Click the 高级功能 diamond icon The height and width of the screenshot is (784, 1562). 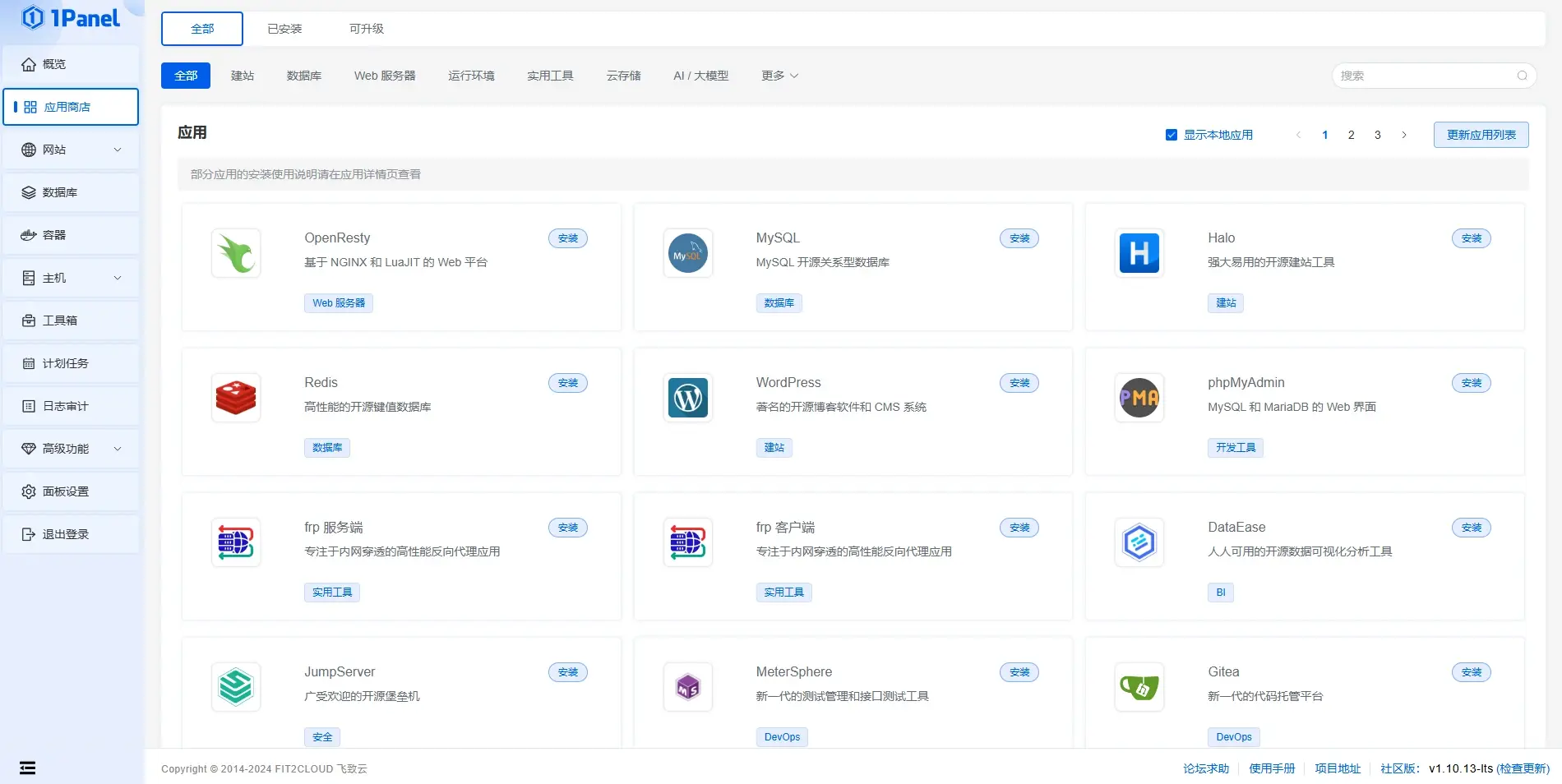[x=29, y=449]
